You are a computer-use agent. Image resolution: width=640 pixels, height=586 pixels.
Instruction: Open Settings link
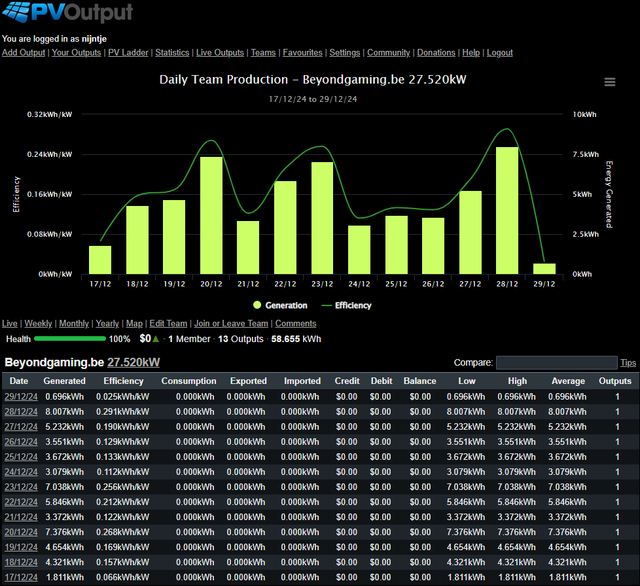(345, 53)
